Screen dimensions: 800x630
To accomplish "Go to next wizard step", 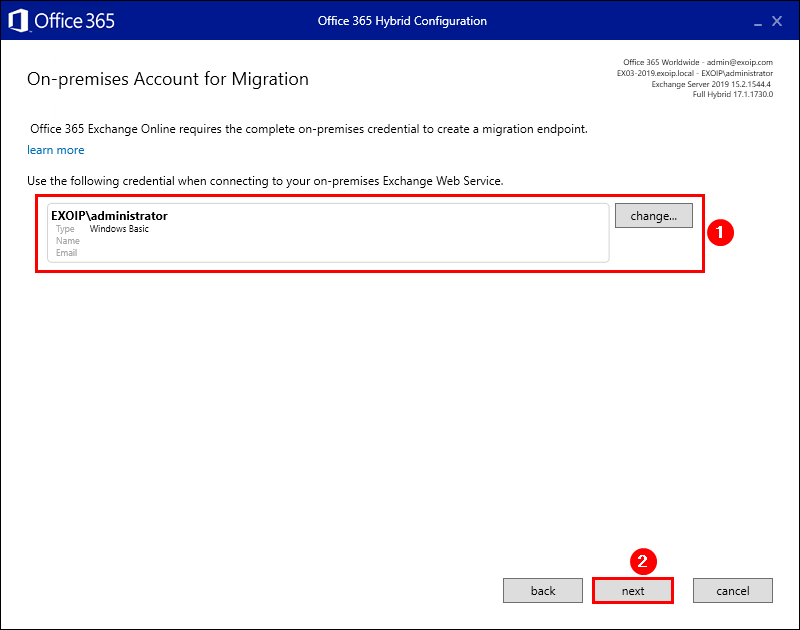I will [x=633, y=591].
